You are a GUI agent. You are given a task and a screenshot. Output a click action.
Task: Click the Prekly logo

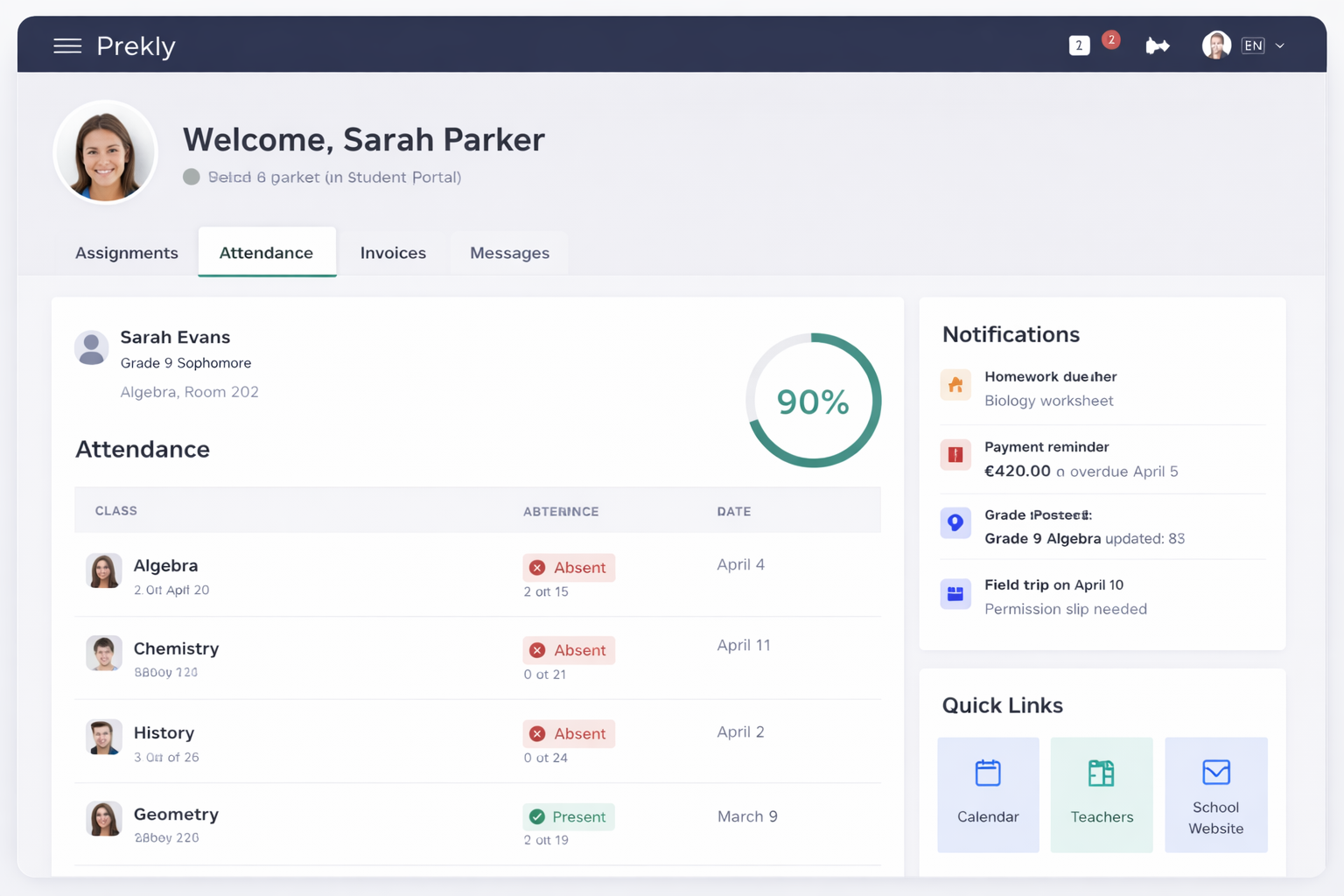[136, 46]
